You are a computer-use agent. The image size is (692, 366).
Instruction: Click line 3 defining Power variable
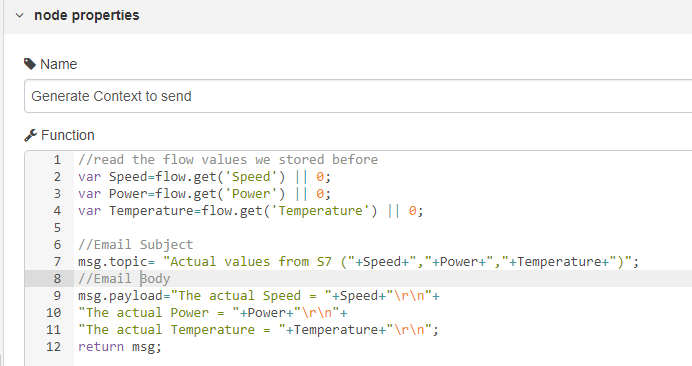tap(204, 193)
